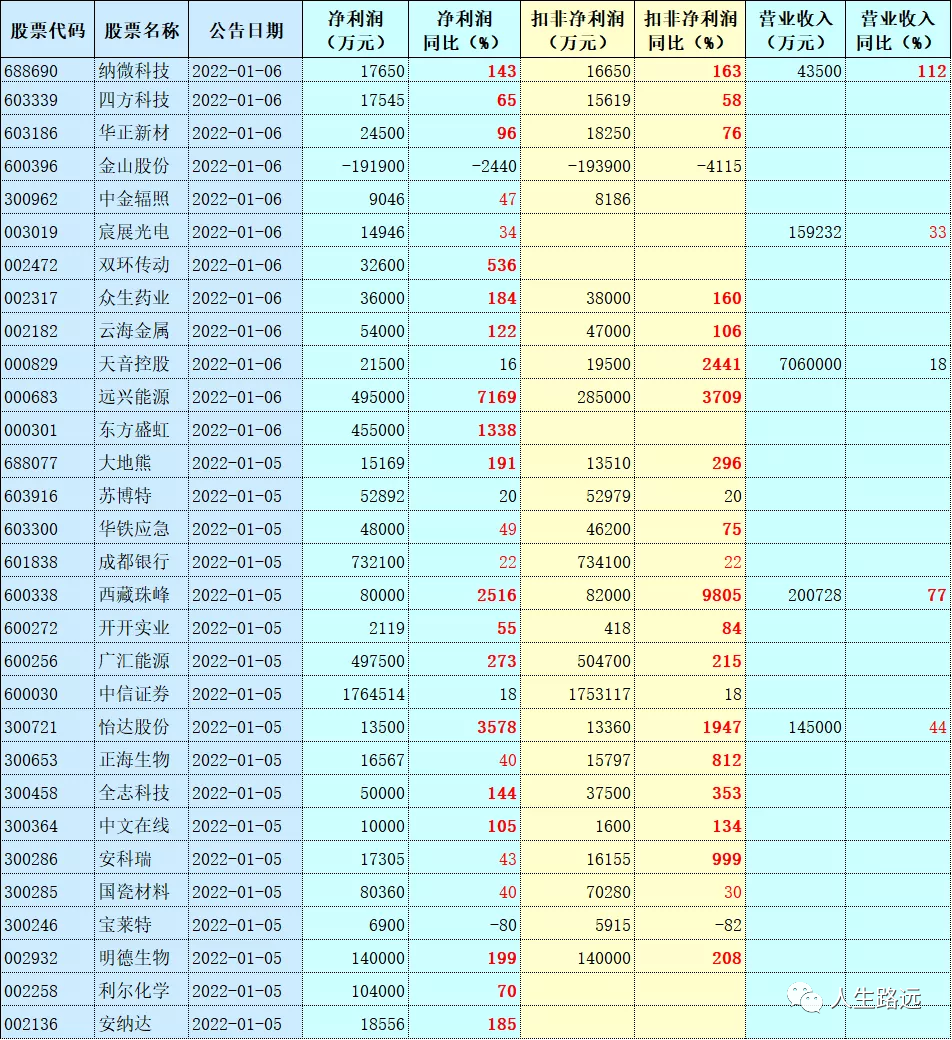Select the 公告日期 column header

click(245, 30)
